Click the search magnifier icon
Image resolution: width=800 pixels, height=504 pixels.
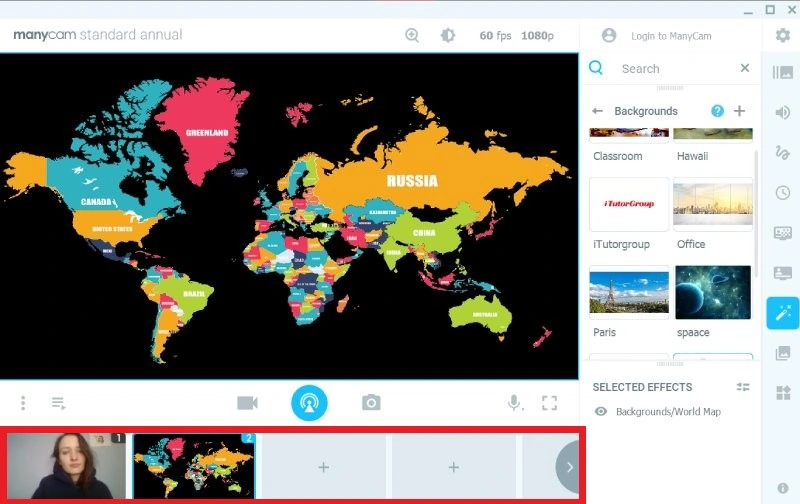coord(595,67)
